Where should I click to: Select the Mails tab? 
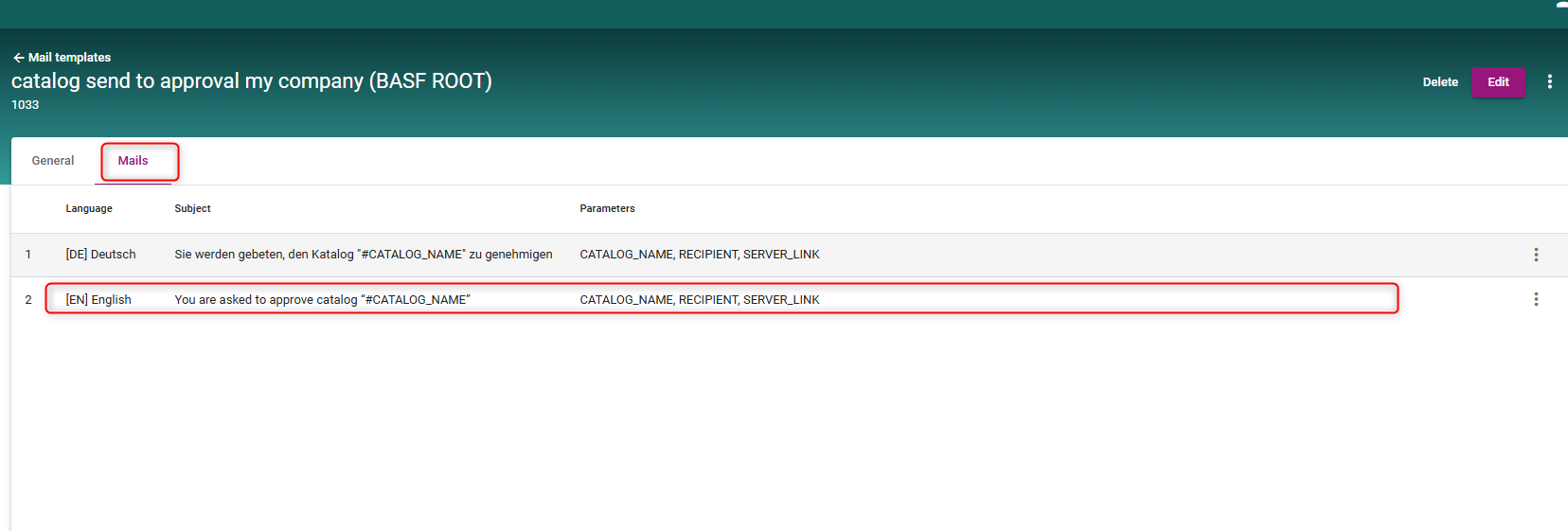pos(133,161)
